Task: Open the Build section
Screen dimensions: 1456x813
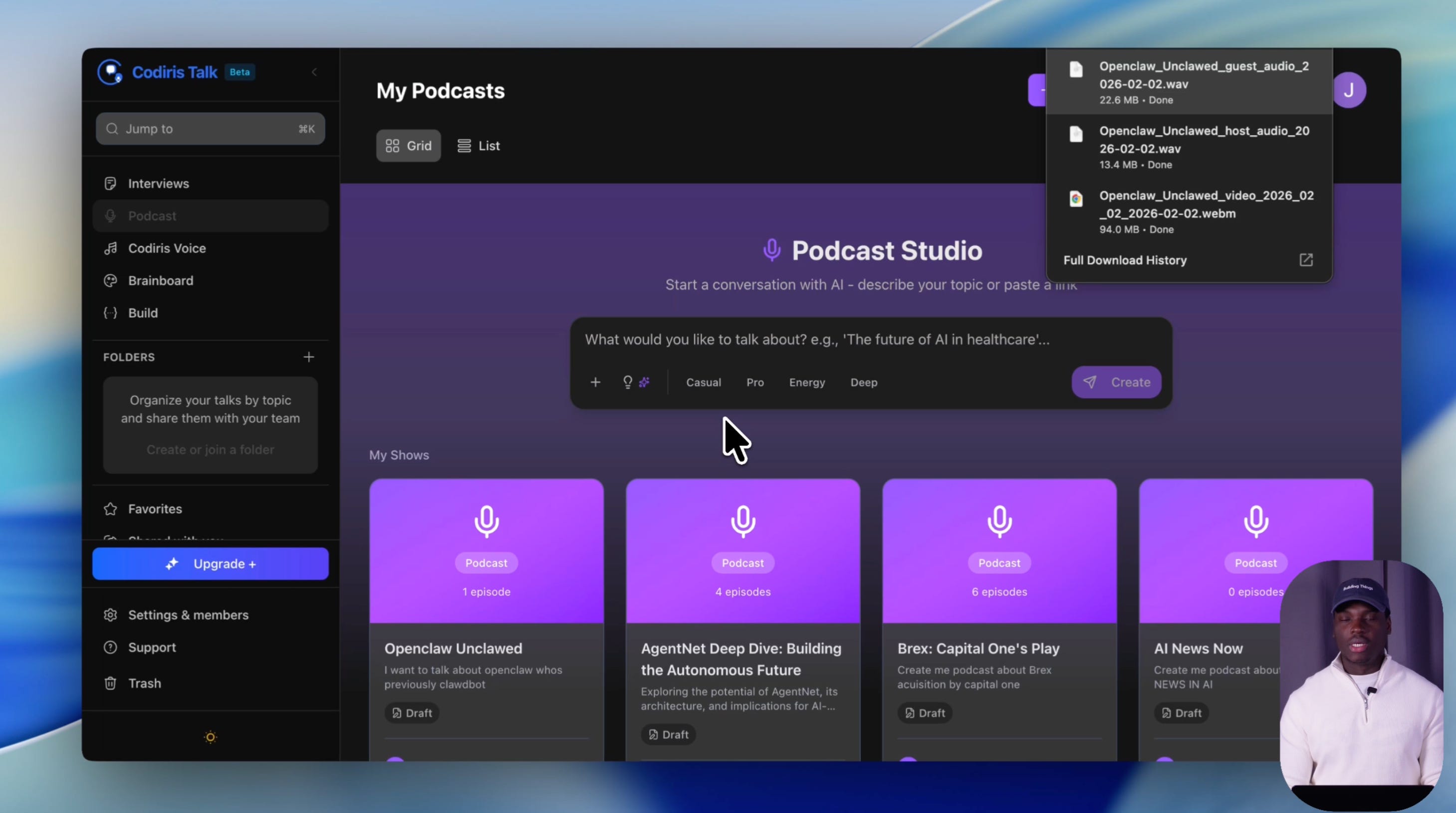Action: (210, 313)
